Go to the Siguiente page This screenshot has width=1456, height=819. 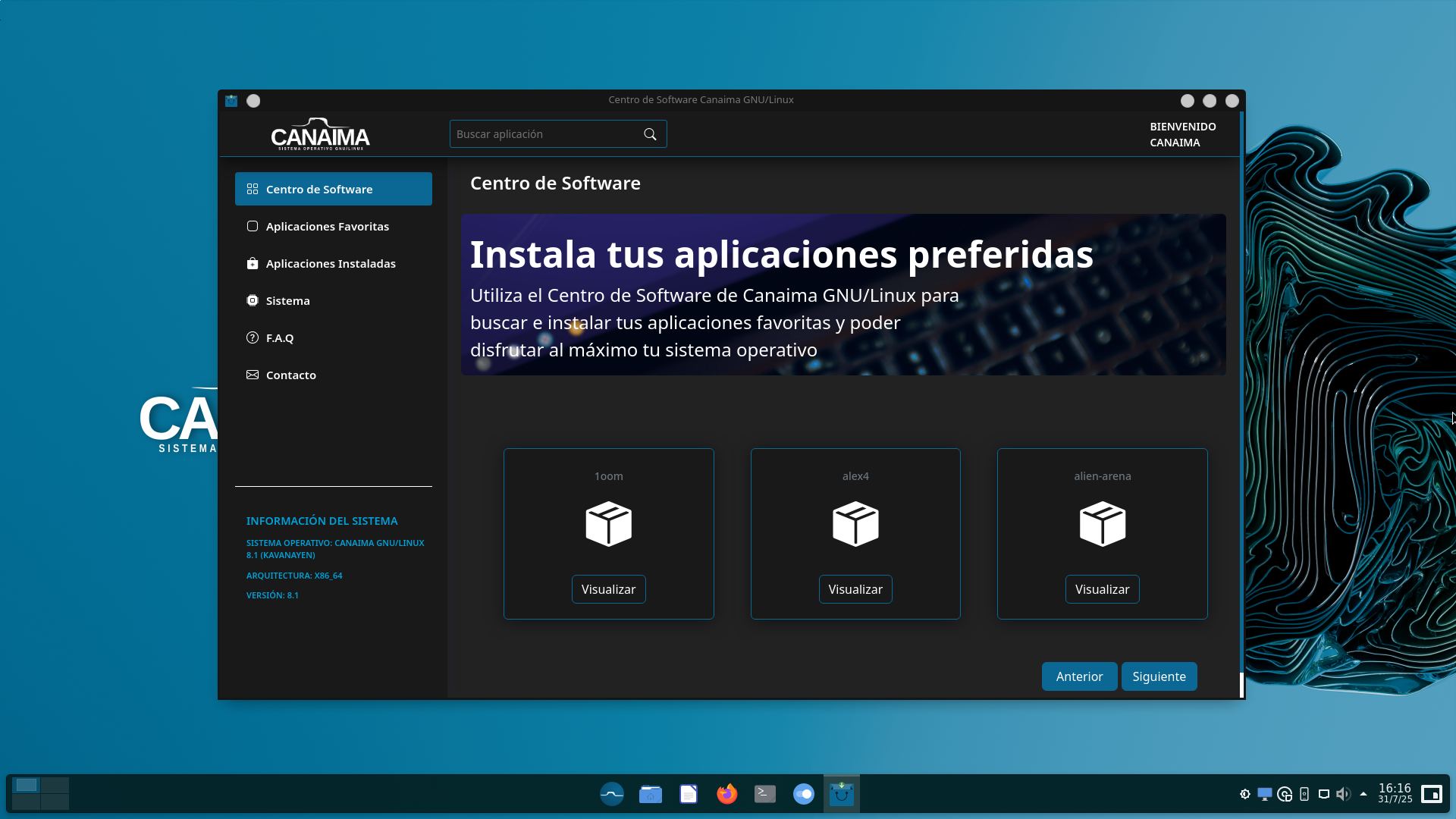pos(1159,676)
